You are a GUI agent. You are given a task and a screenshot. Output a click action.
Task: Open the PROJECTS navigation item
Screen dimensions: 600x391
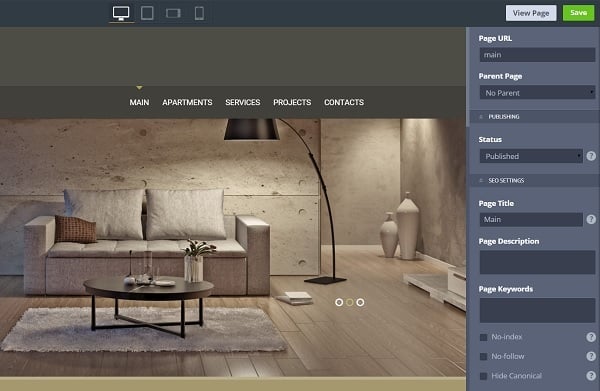[292, 103]
